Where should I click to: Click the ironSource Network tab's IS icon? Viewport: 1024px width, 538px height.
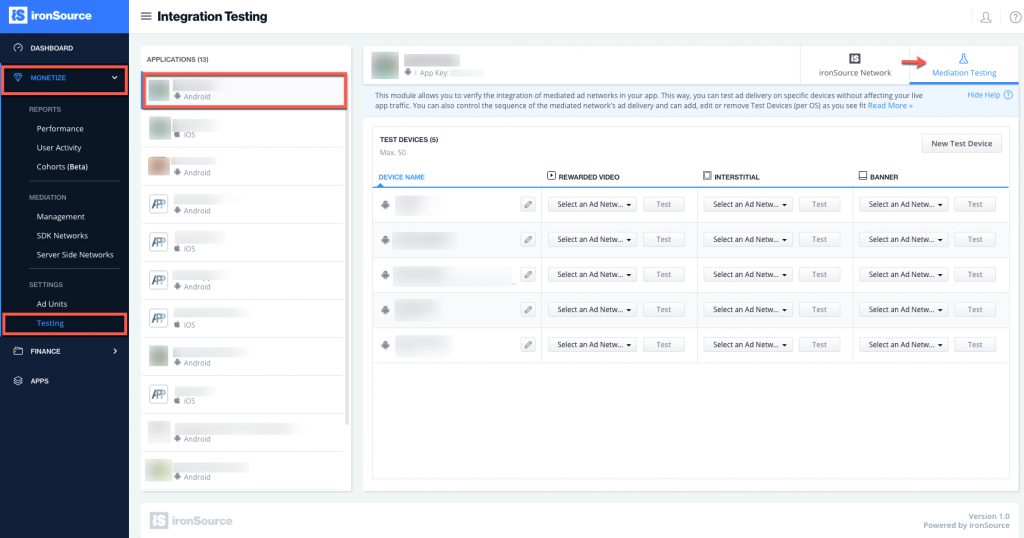tap(854, 58)
